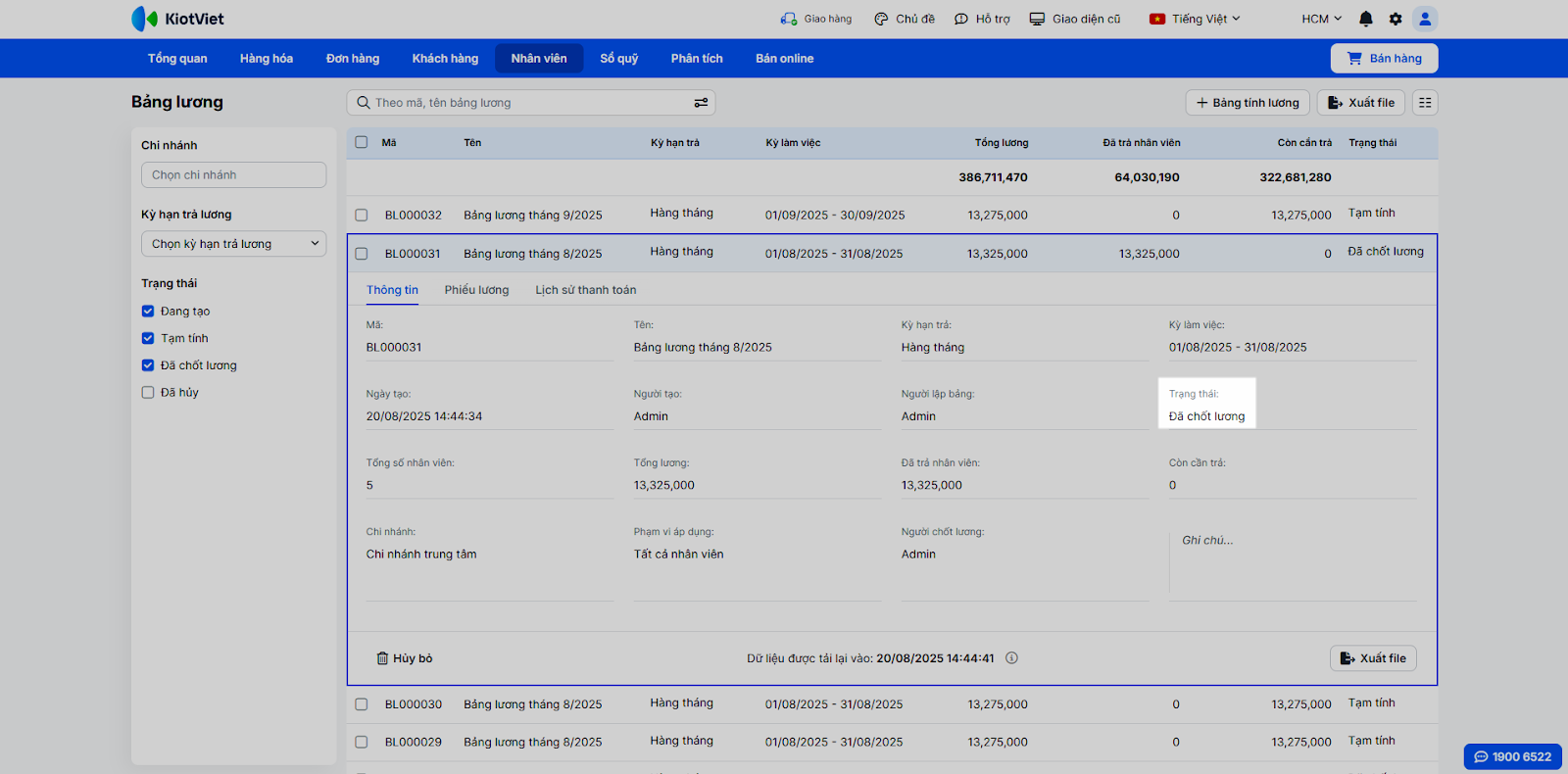Image resolution: width=1568 pixels, height=774 pixels.
Task: Open the Lịch sử thanh toán tab
Action: pos(585,290)
